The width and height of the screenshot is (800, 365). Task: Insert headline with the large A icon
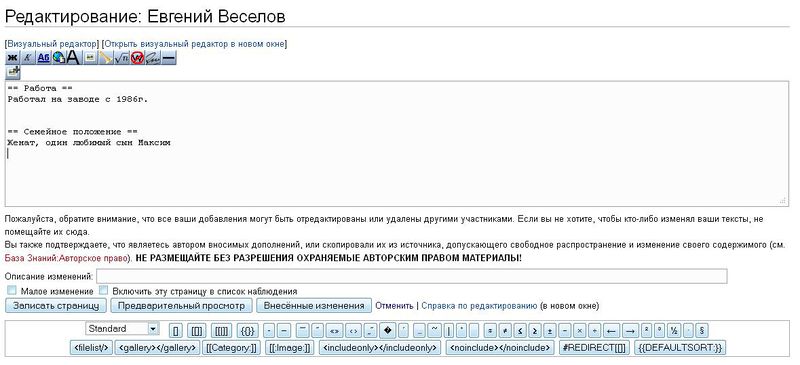coord(73,58)
